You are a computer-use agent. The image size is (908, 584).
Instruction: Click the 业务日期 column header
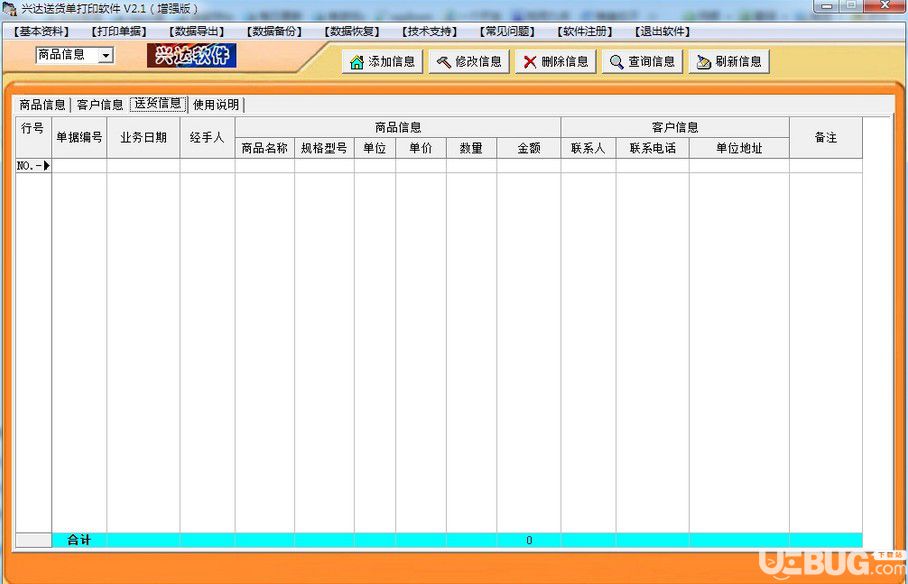click(143, 137)
